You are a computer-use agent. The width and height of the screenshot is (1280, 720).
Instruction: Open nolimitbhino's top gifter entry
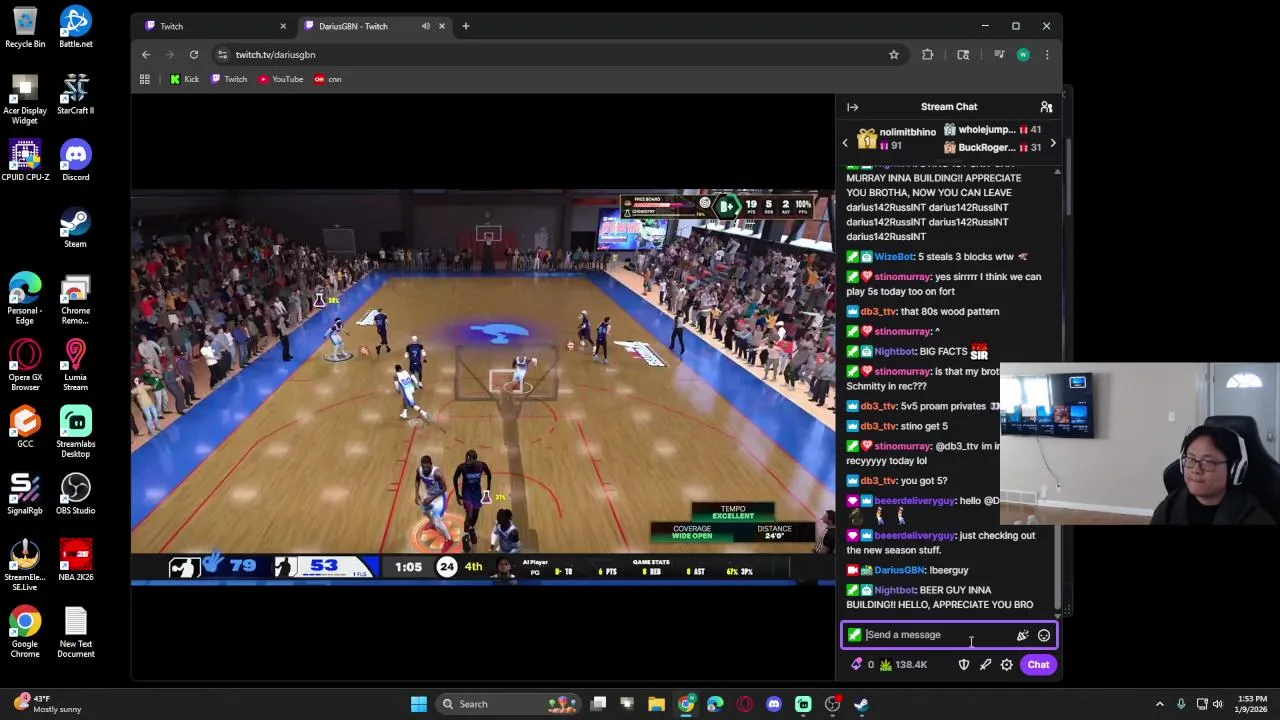coord(897,139)
